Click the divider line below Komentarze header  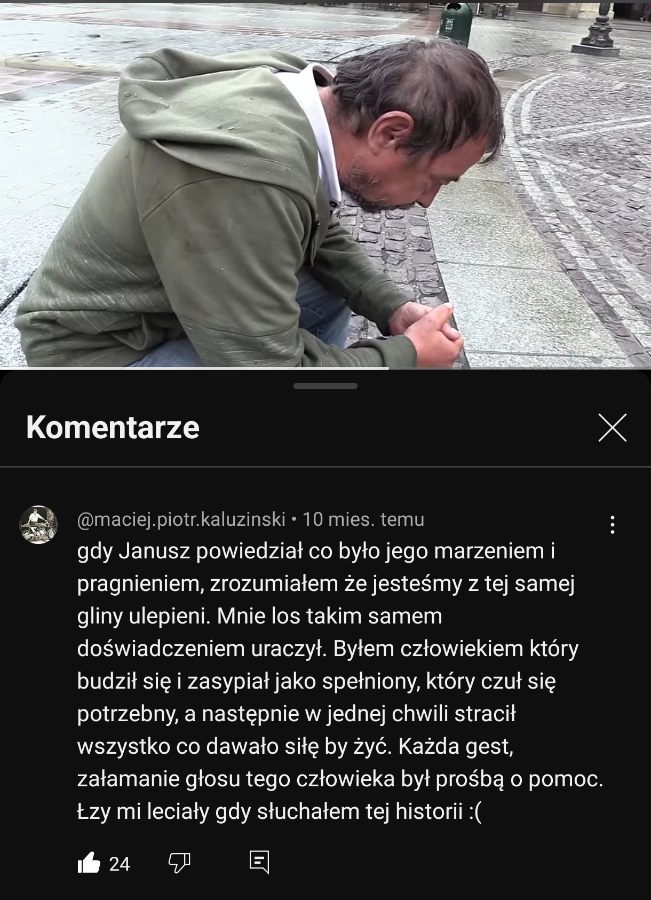coord(326,466)
